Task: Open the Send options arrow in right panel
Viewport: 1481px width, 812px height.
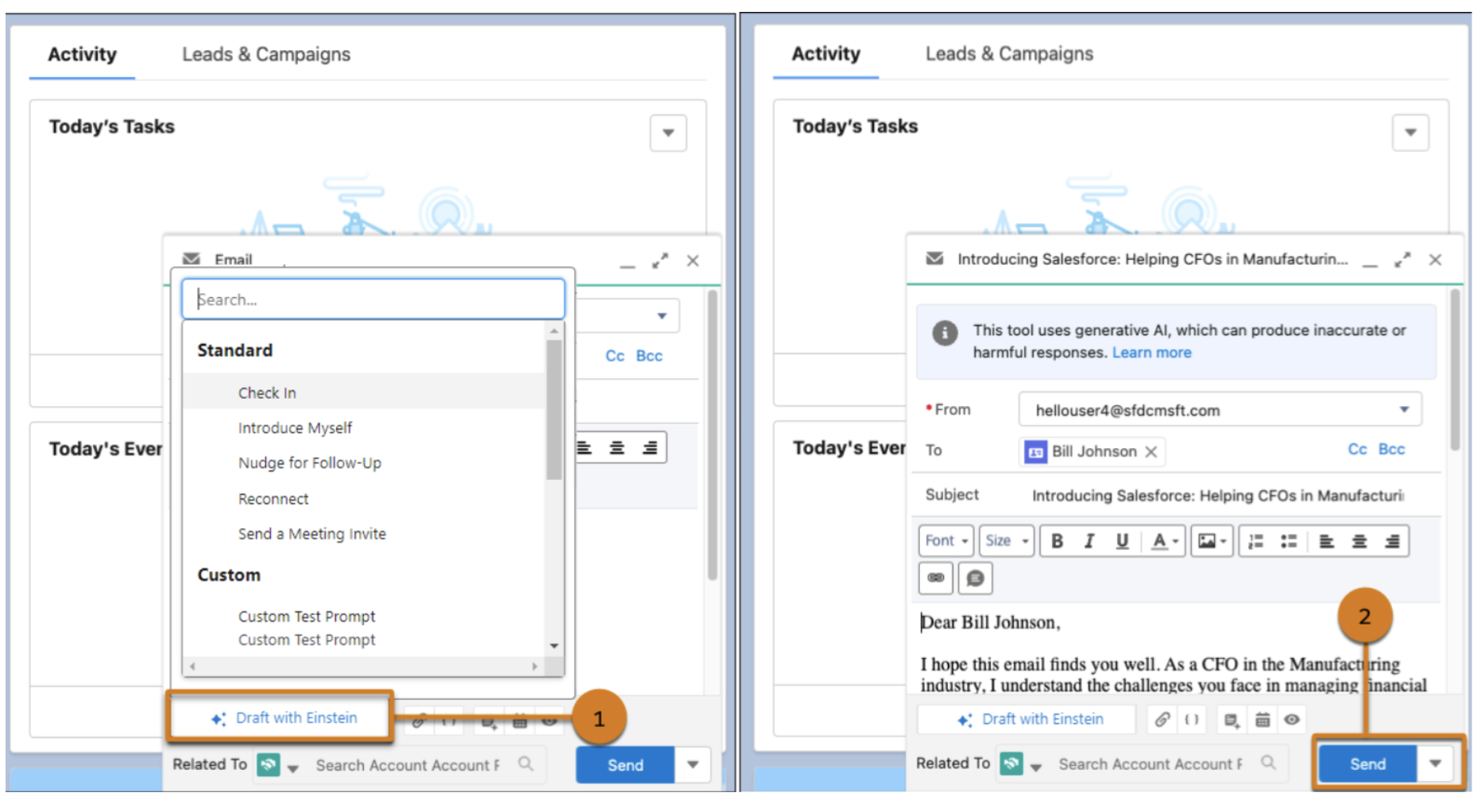Action: click(x=1436, y=764)
